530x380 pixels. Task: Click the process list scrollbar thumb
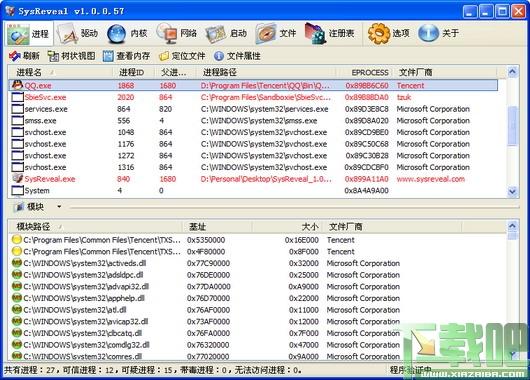[x=513, y=126]
